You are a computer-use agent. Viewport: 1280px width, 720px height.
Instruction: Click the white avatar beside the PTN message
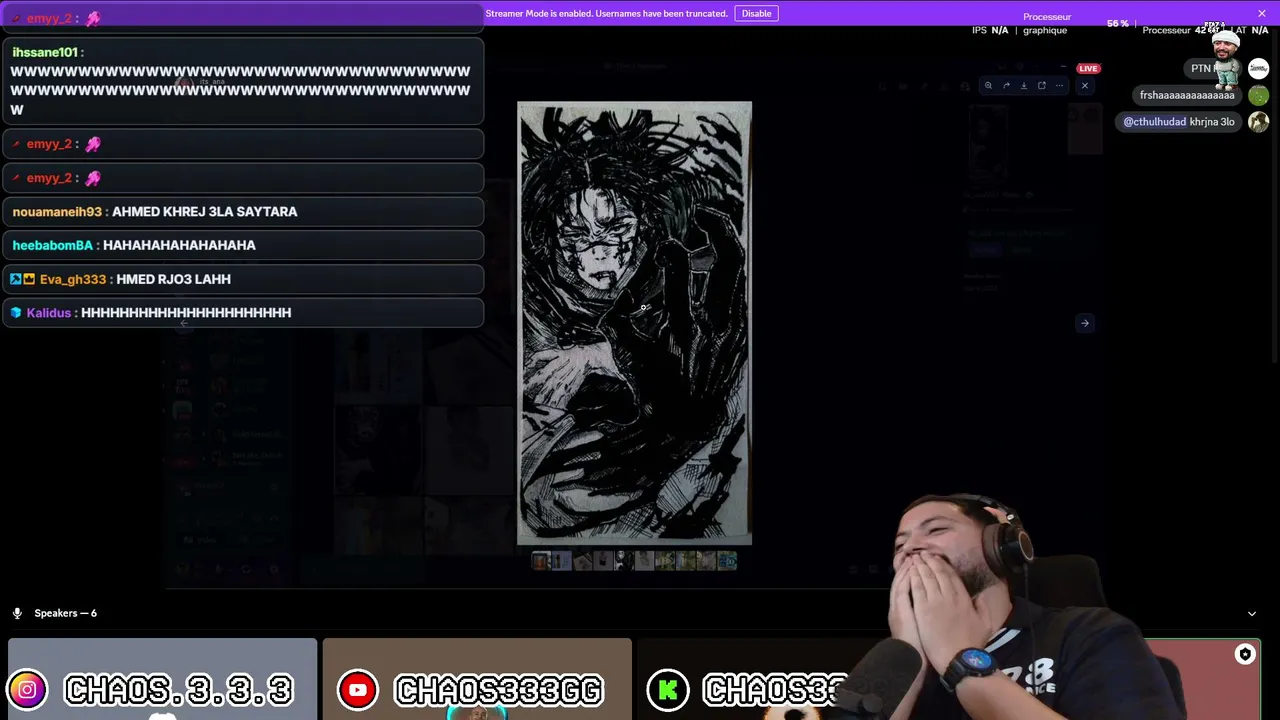[x=1258, y=69]
